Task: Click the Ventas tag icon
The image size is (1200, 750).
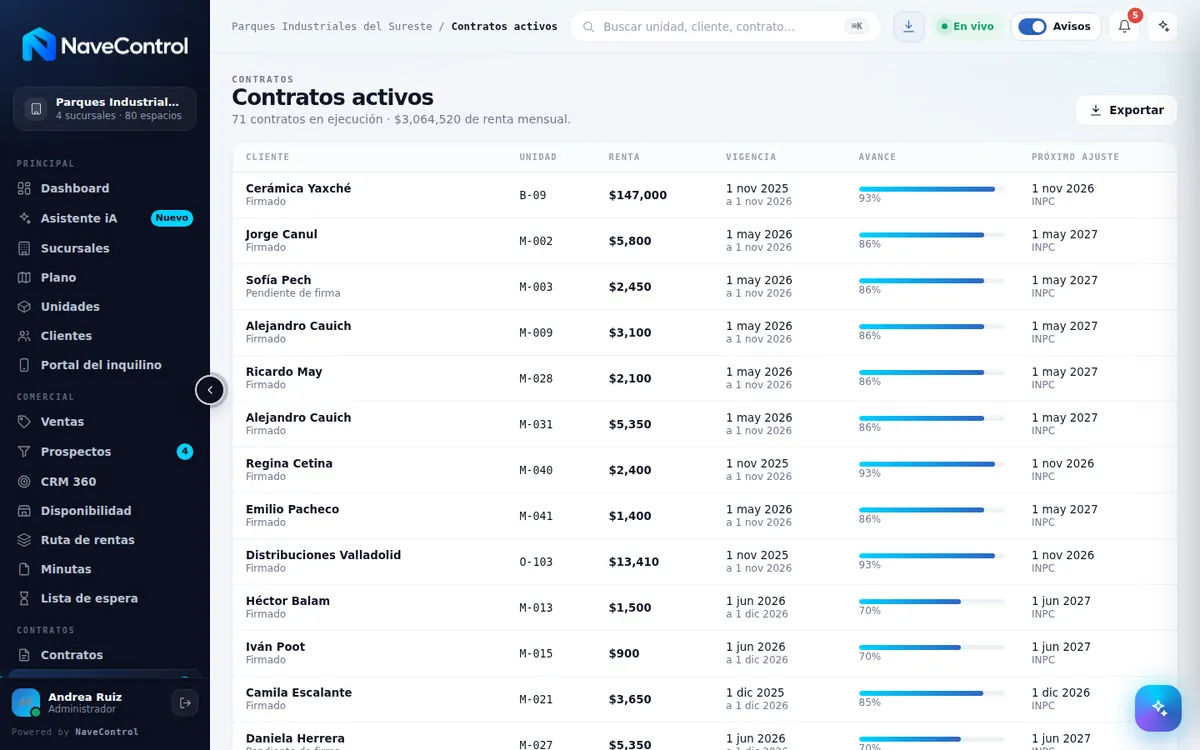Action: (x=25, y=422)
